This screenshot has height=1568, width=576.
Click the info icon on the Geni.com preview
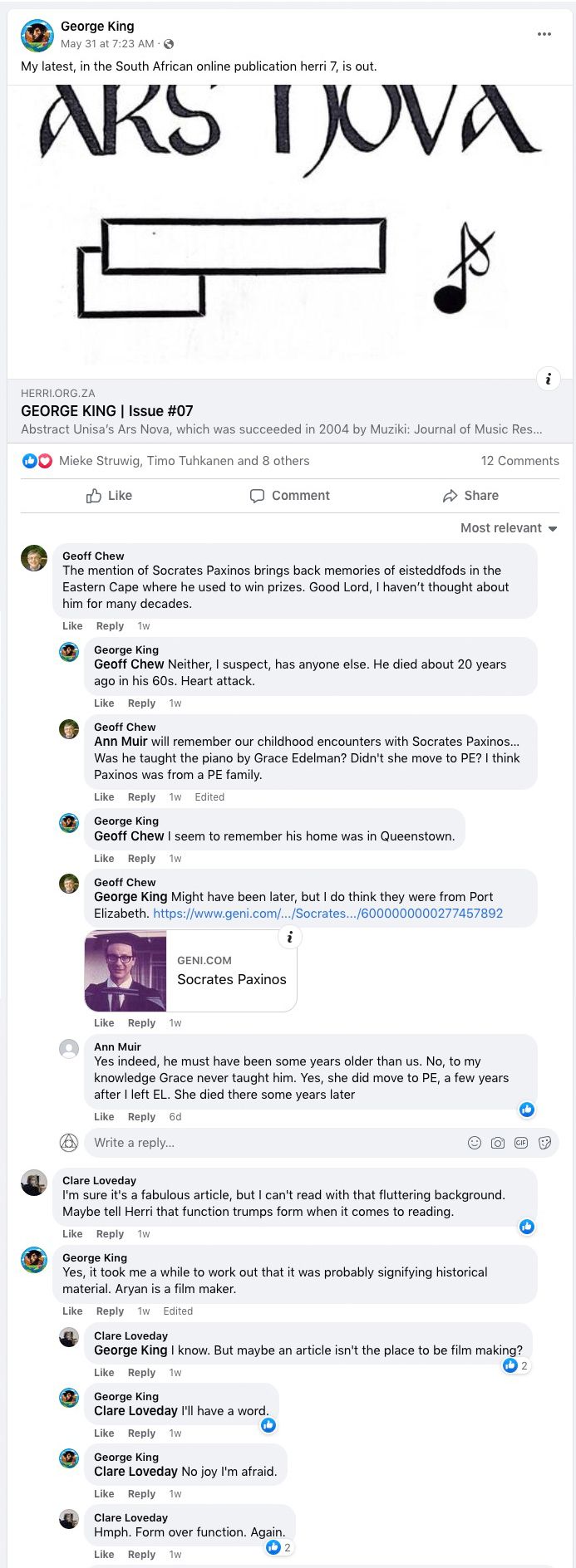289,938
